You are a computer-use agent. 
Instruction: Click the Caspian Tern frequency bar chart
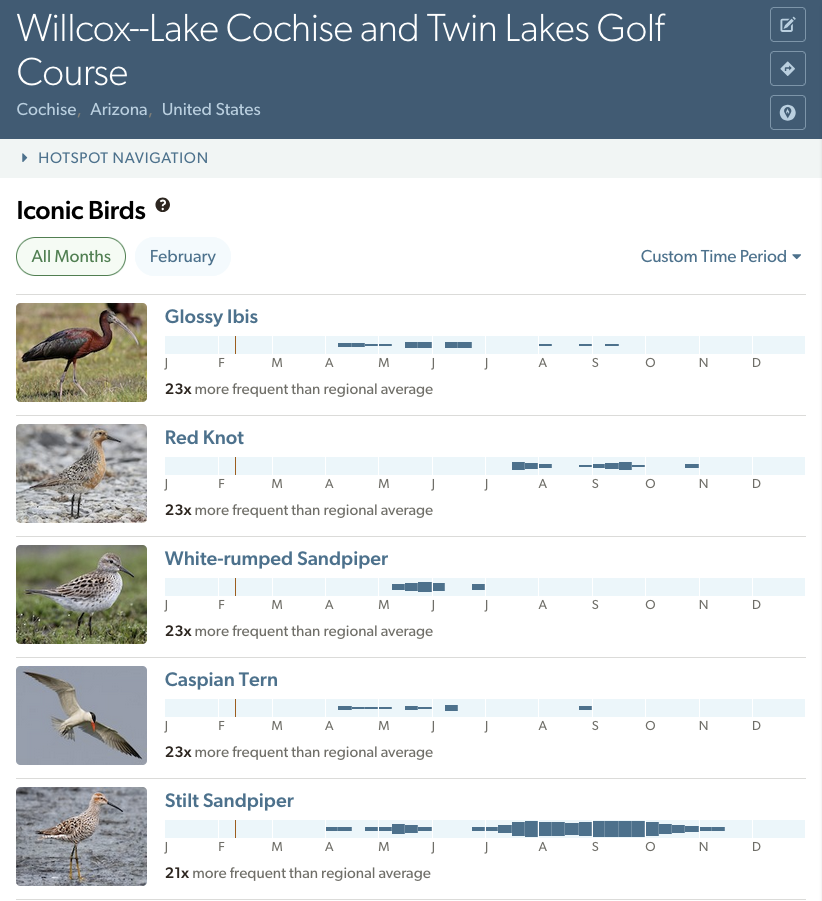coord(485,708)
